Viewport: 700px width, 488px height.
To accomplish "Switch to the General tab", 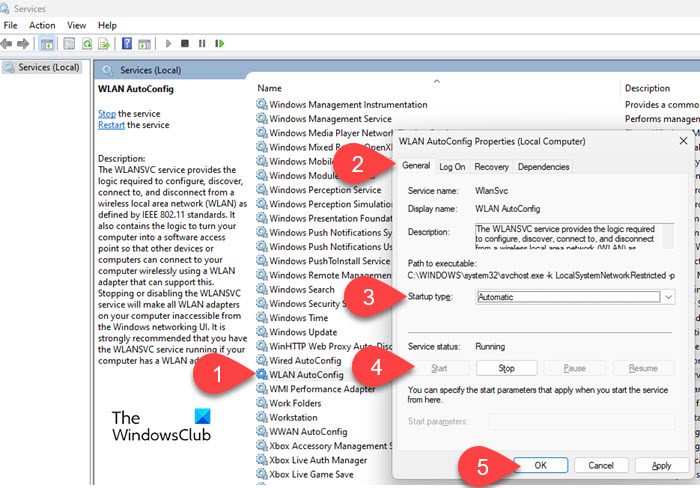I will [416, 166].
